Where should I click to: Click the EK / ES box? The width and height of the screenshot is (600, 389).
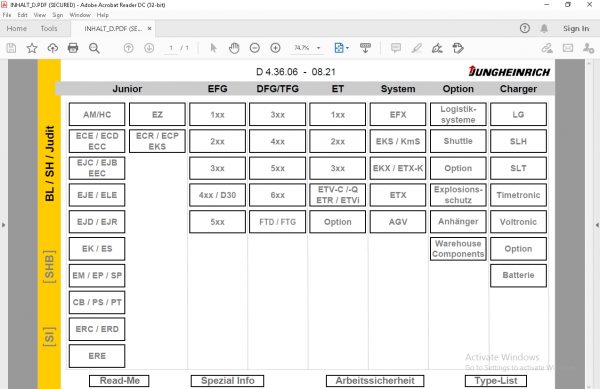coord(97,249)
